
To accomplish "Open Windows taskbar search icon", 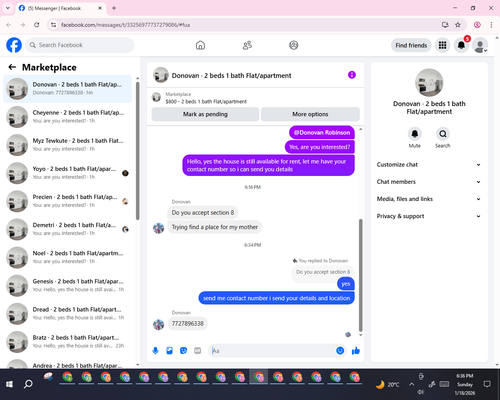I will 28,384.
